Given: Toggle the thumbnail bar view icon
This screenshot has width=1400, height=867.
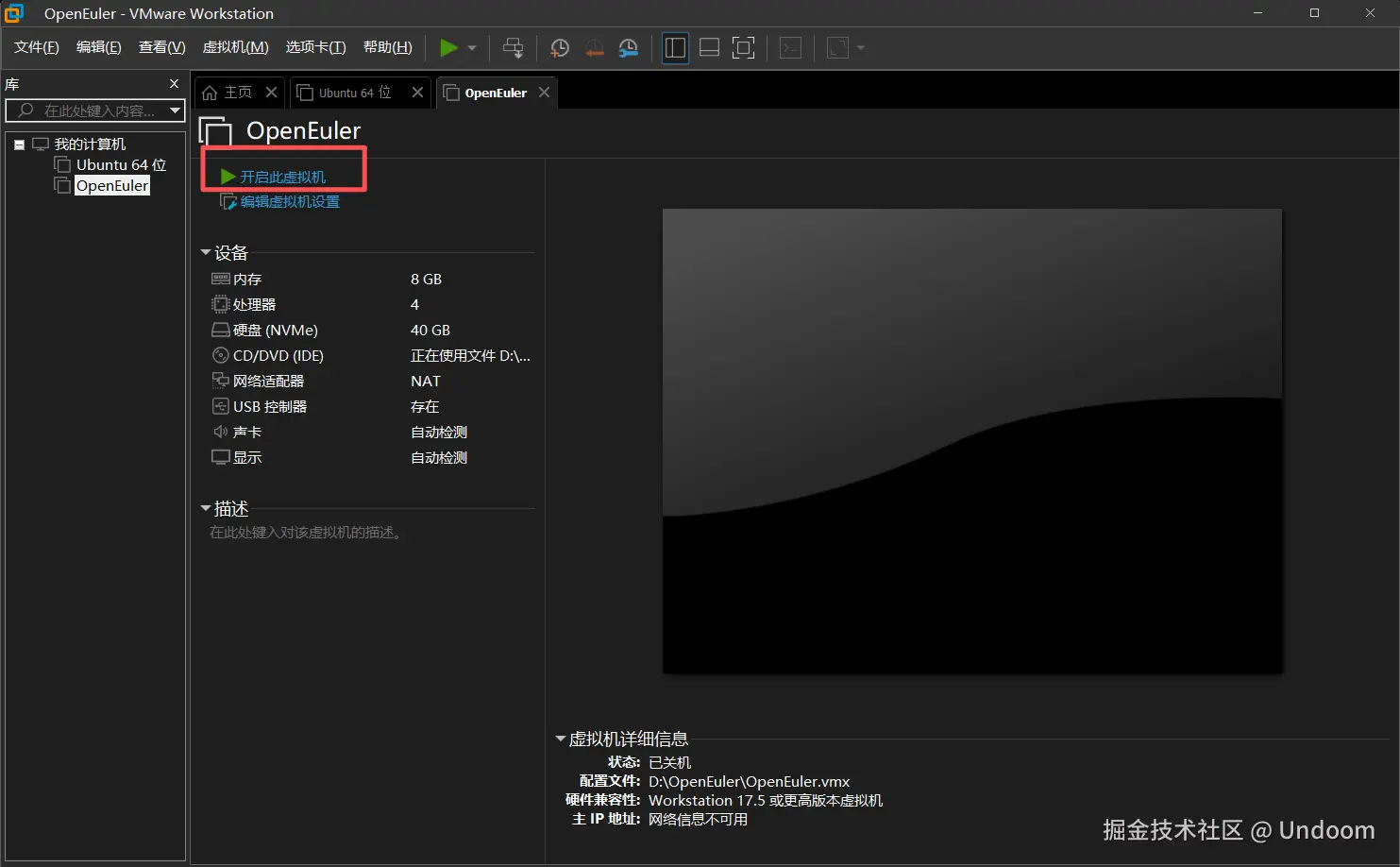Looking at the screenshot, I should point(710,47).
